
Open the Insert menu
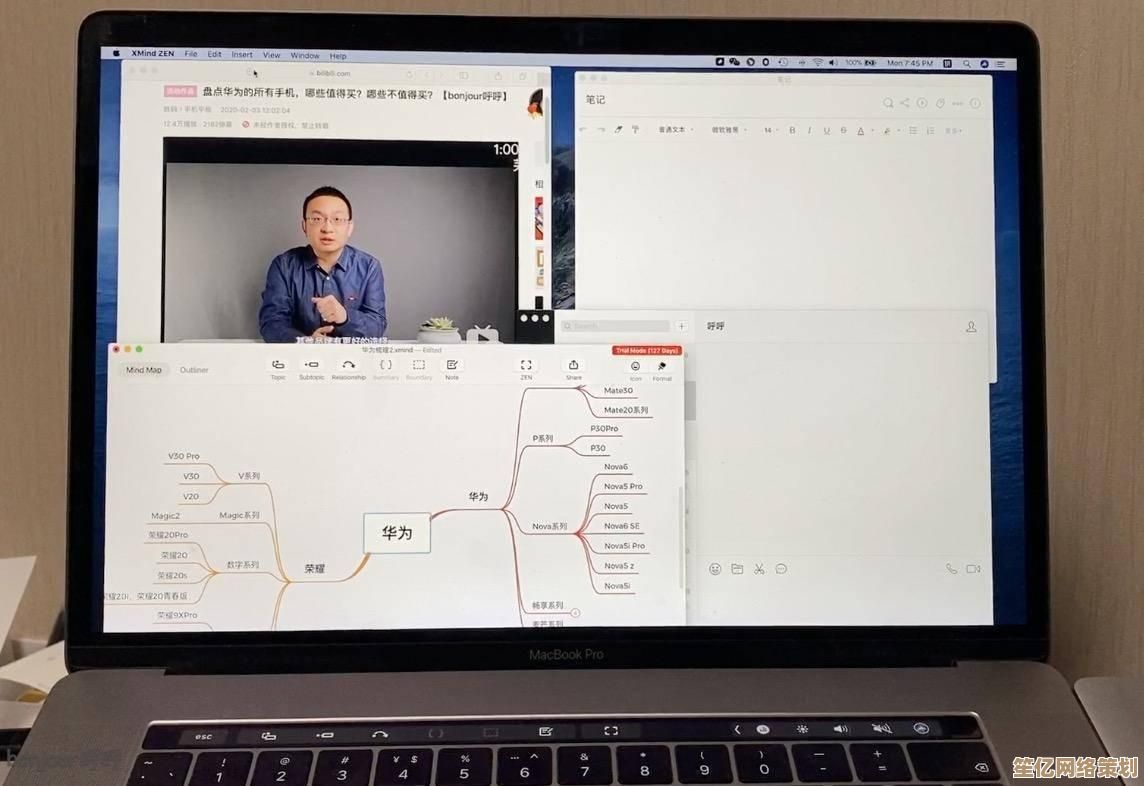[242, 55]
